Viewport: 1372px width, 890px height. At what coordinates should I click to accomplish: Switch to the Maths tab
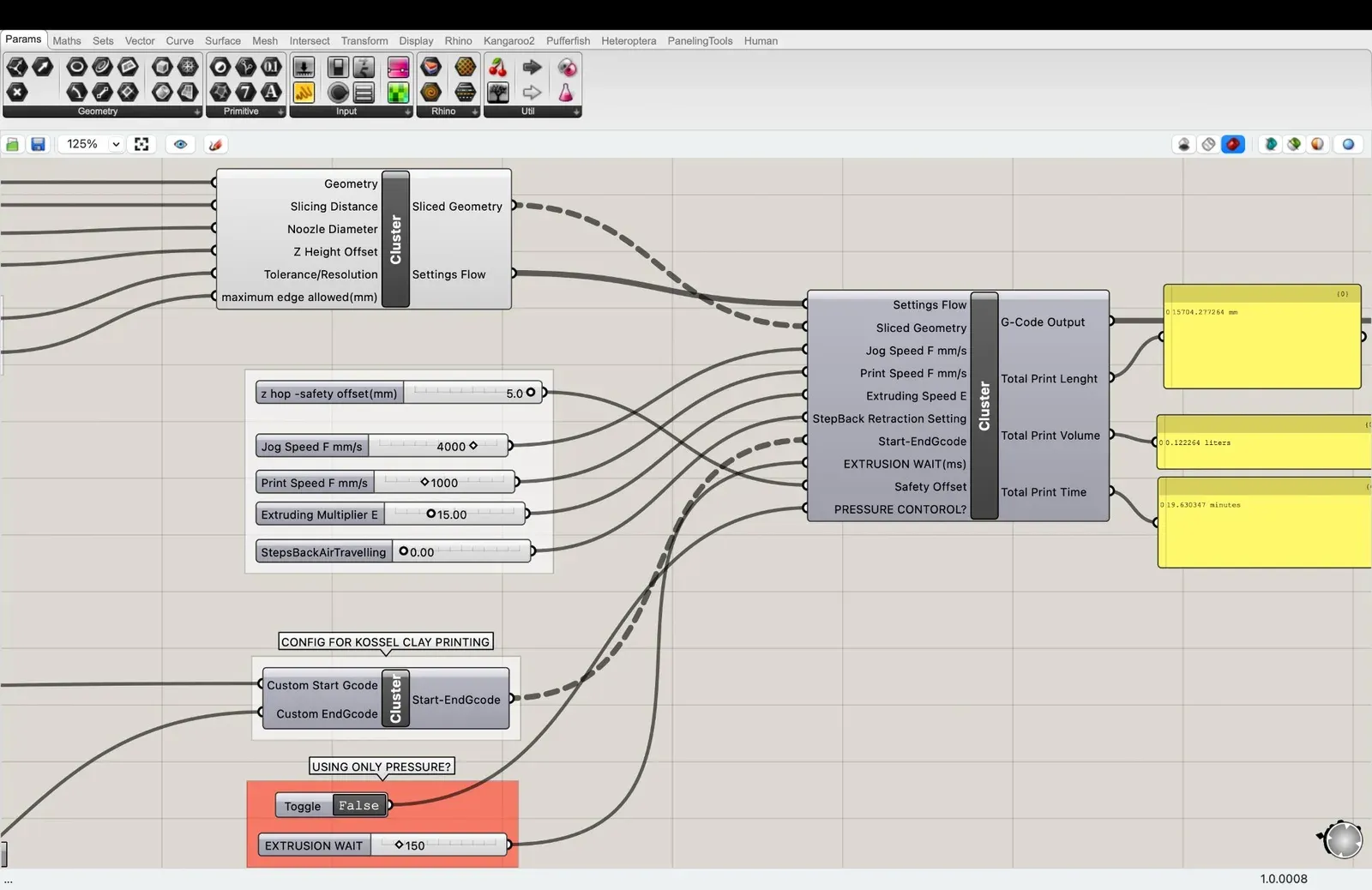pos(67,40)
